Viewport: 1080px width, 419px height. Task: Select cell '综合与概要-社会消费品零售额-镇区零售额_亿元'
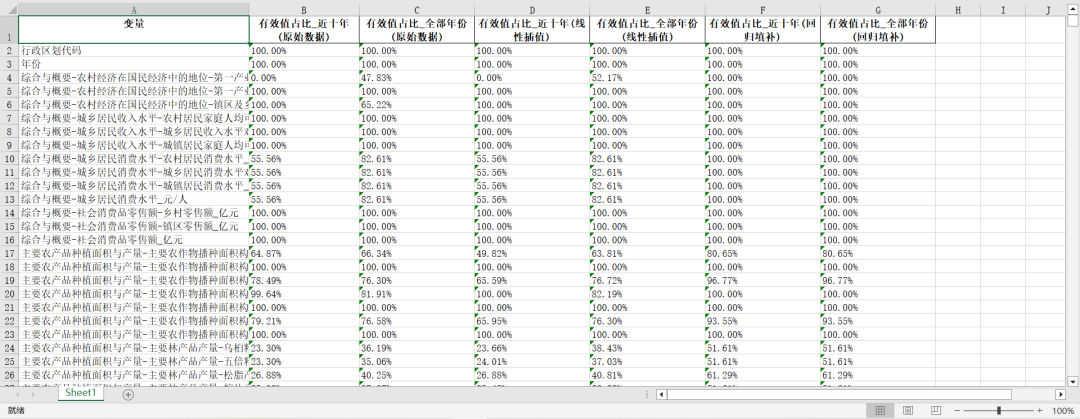point(134,226)
